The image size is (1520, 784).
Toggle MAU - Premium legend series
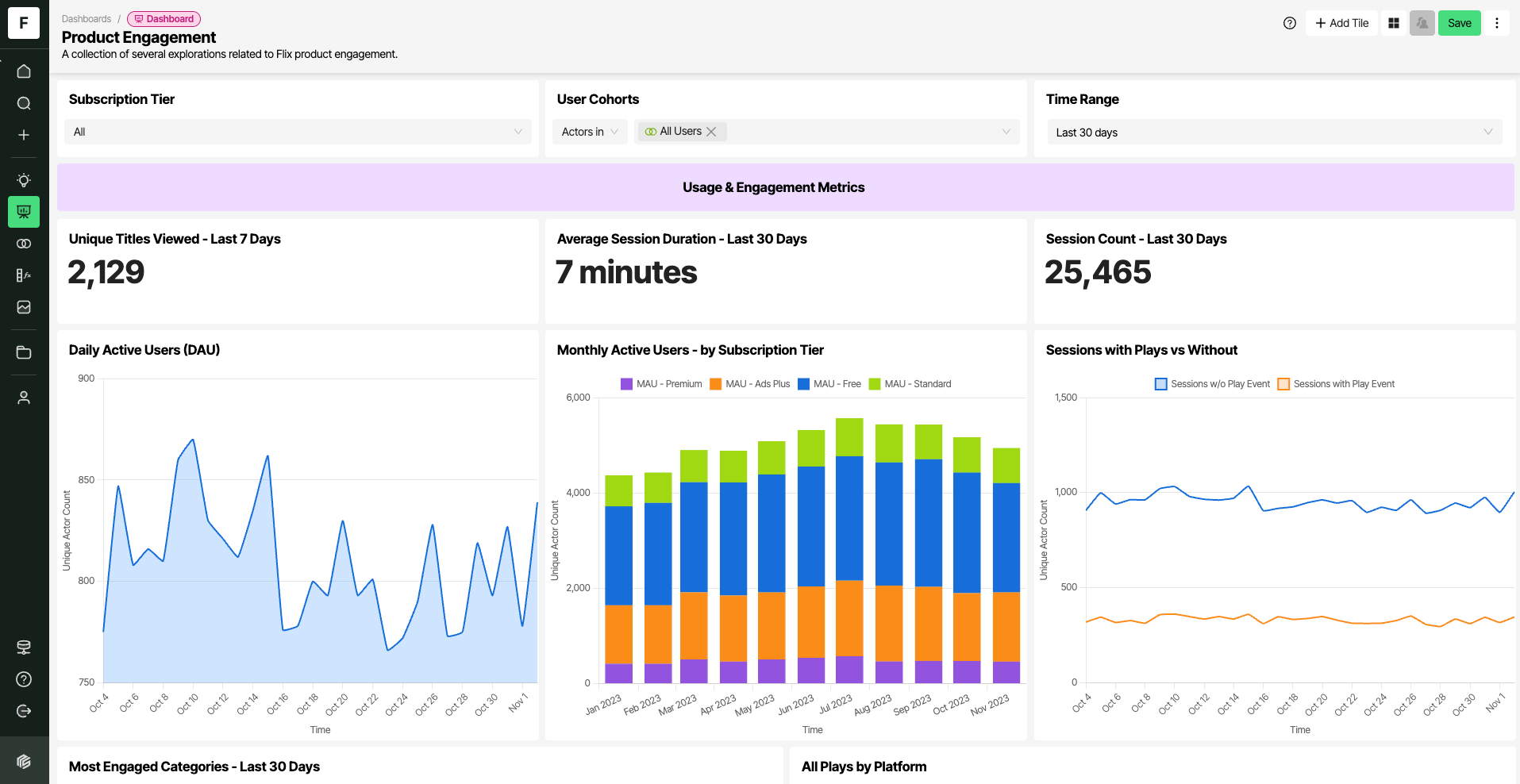(x=661, y=384)
